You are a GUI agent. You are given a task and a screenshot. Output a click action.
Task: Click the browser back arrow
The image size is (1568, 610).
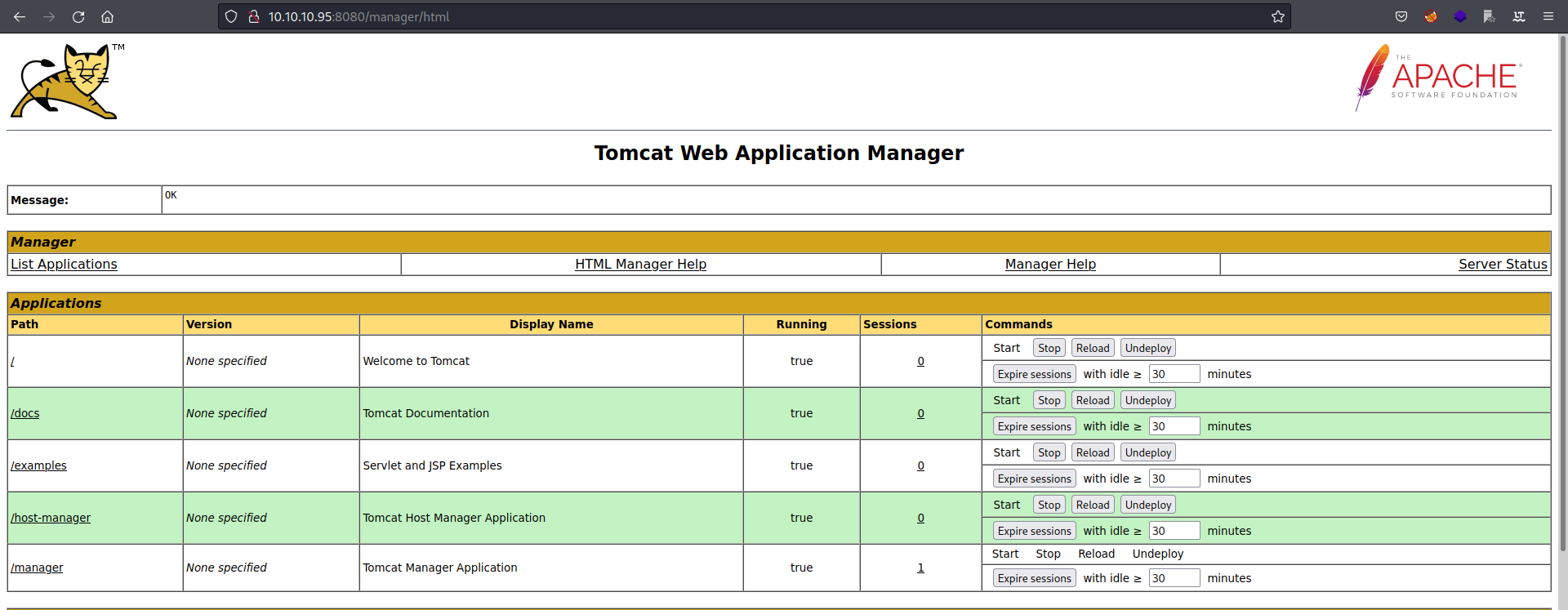point(20,16)
